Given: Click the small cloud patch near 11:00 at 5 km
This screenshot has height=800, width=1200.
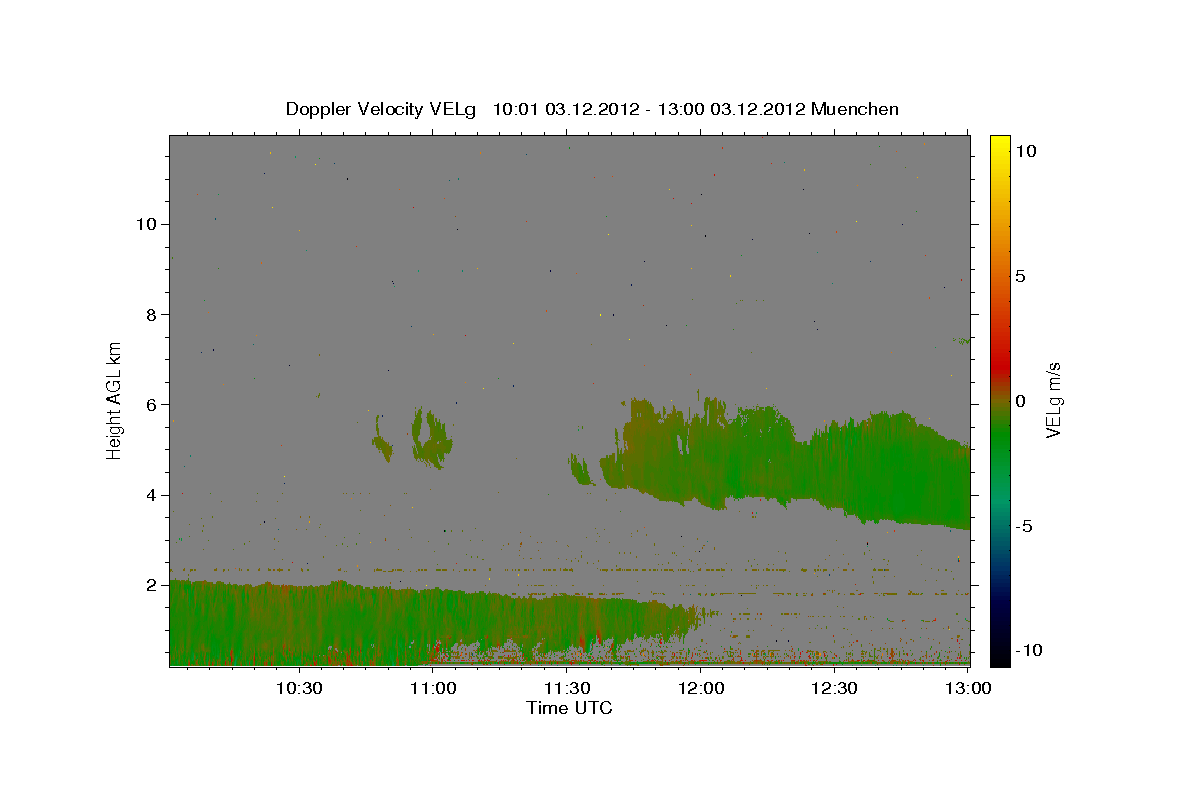Looking at the screenshot, I should 432,438.
